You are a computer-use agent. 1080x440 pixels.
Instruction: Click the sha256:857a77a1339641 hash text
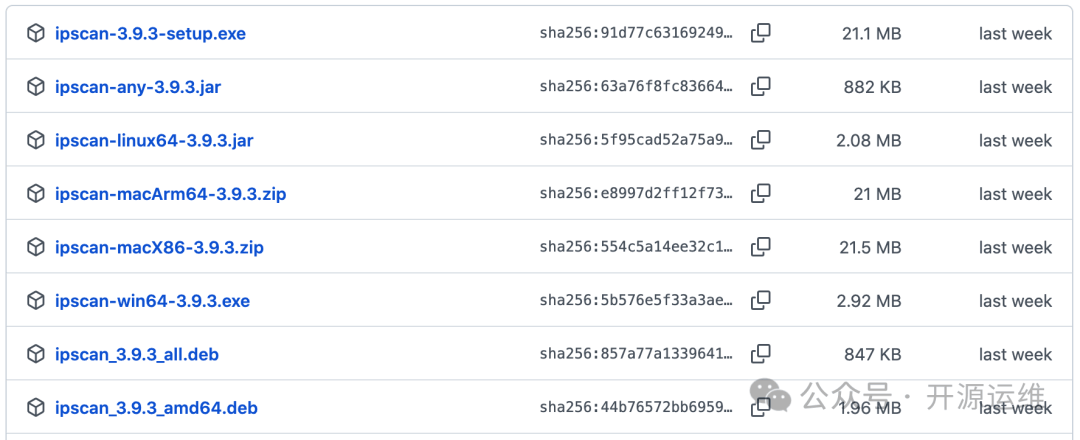pos(636,355)
